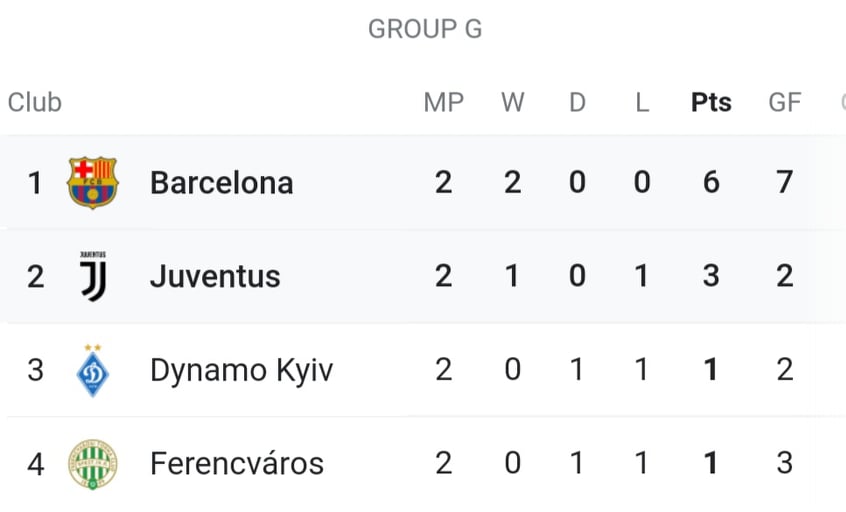
Task: Click the GF column header
Action: [x=784, y=102]
